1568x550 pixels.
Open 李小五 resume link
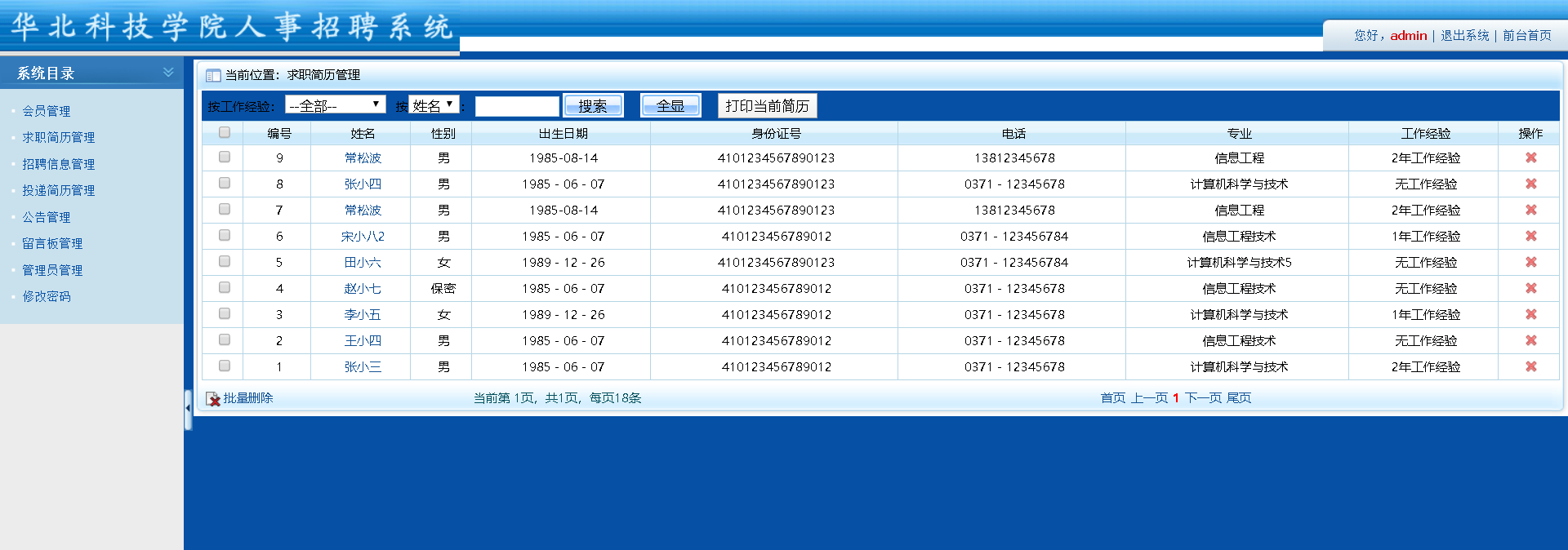363,315
